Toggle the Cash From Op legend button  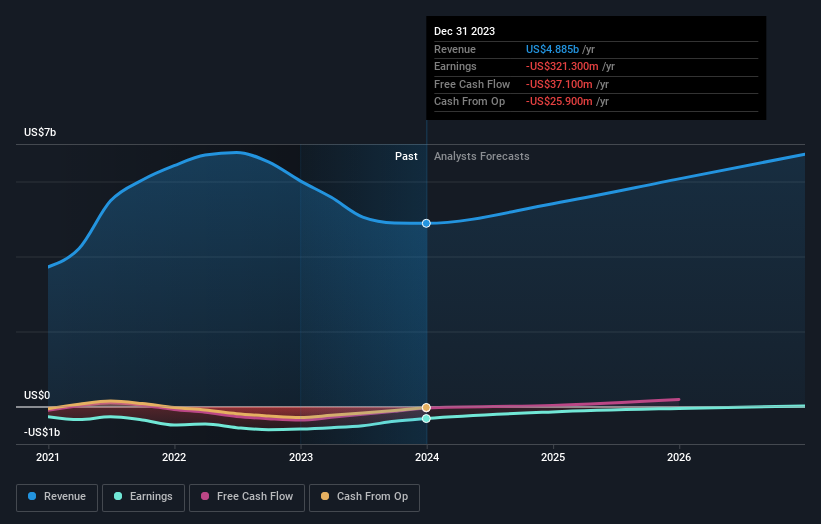tap(364, 497)
